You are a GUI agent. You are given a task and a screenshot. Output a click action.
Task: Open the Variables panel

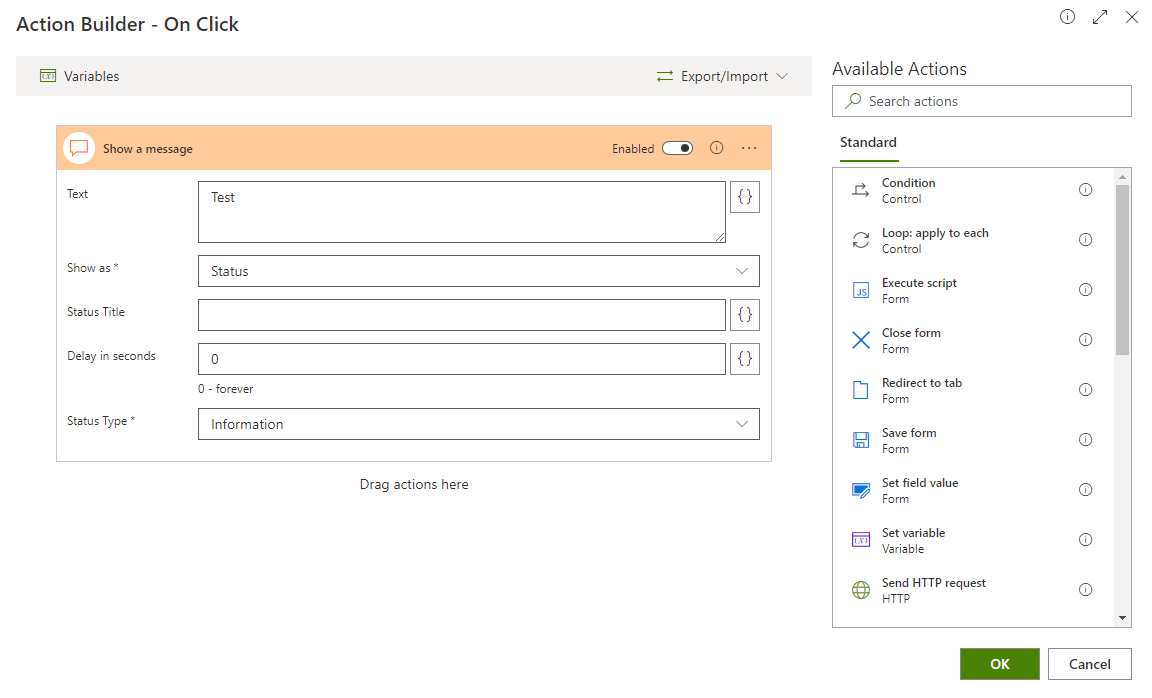point(80,76)
